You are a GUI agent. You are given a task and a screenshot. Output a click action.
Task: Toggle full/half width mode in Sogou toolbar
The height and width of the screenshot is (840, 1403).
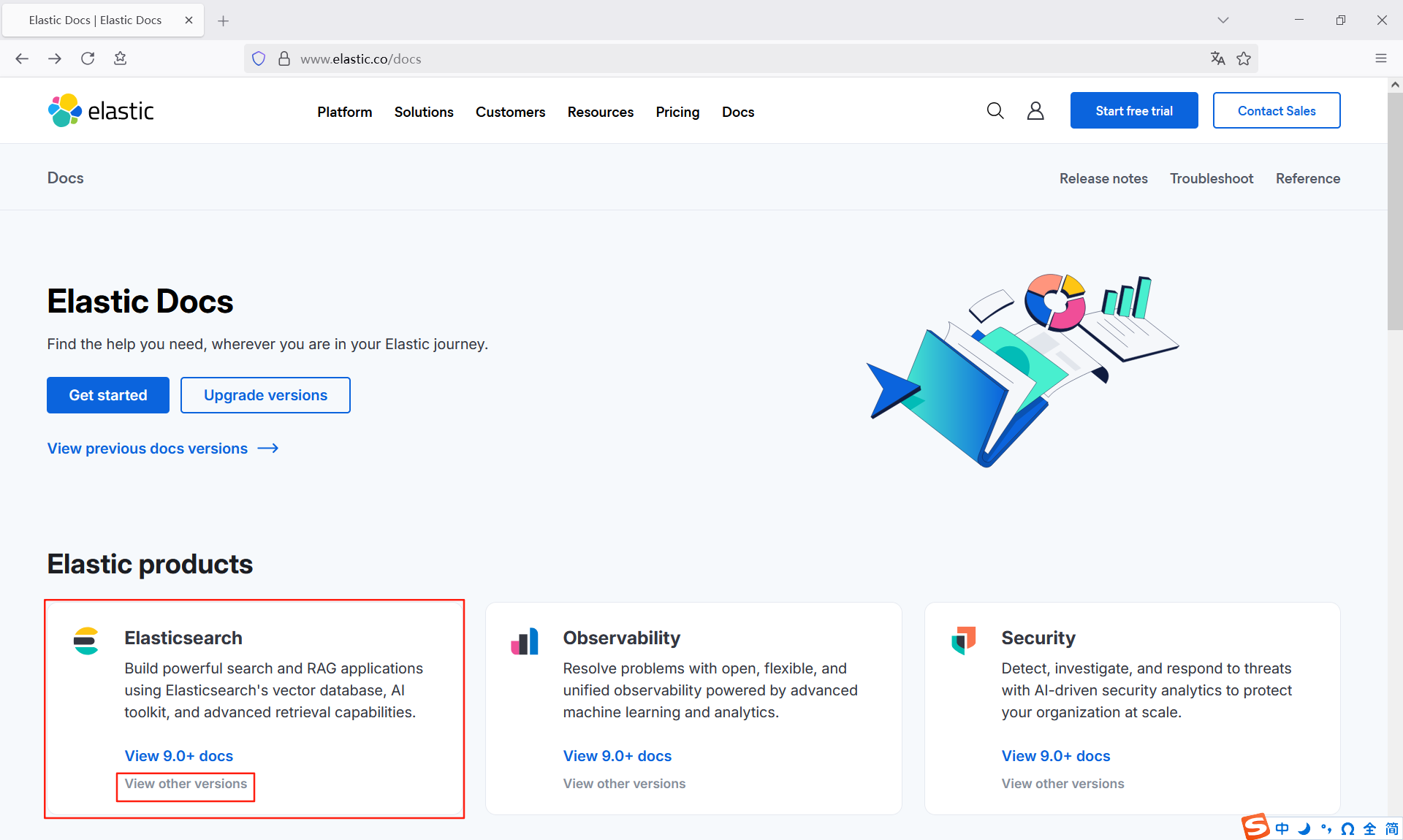[x=1370, y=828]
